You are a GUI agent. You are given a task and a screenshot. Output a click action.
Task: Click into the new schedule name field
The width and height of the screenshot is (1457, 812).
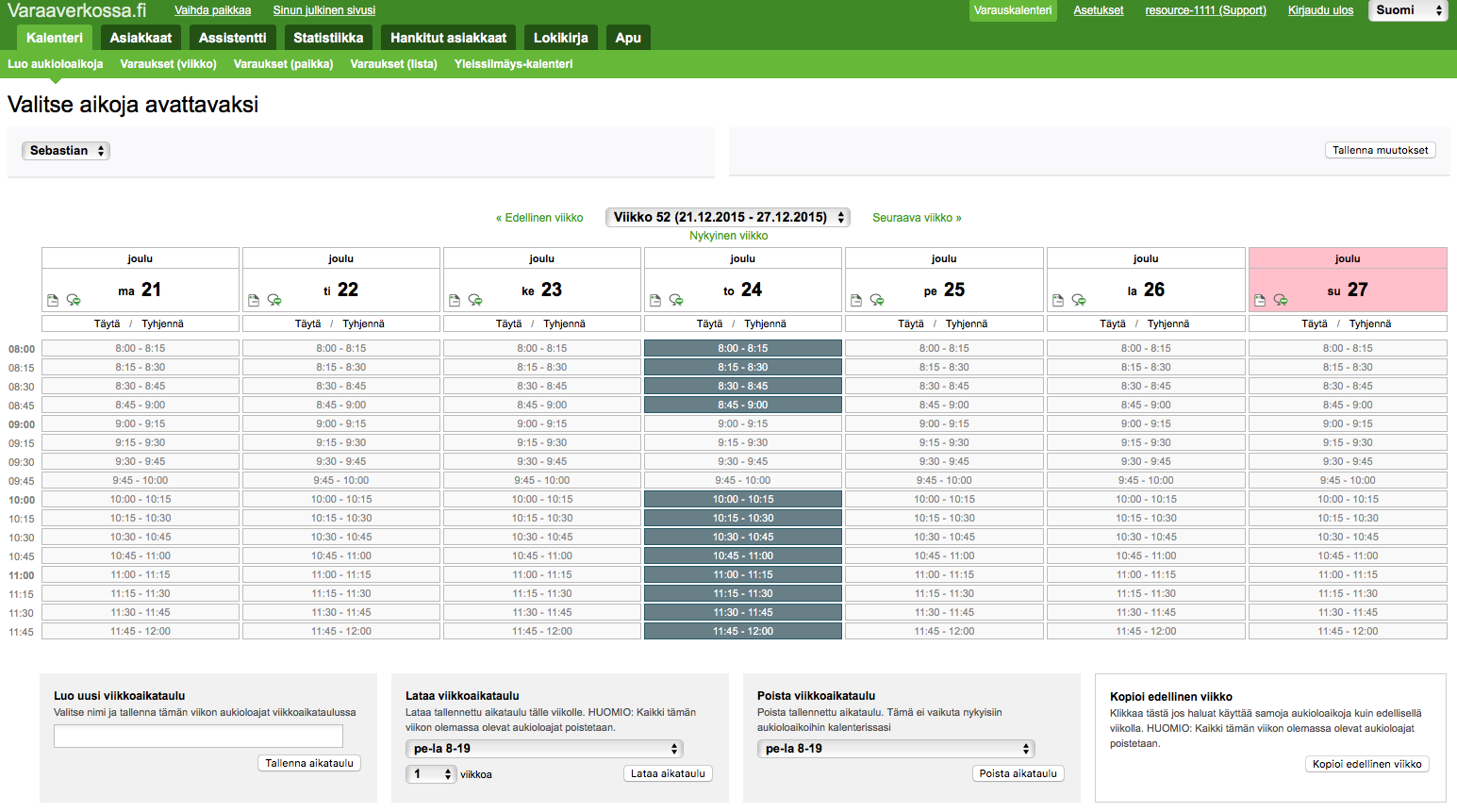[198, 737]
